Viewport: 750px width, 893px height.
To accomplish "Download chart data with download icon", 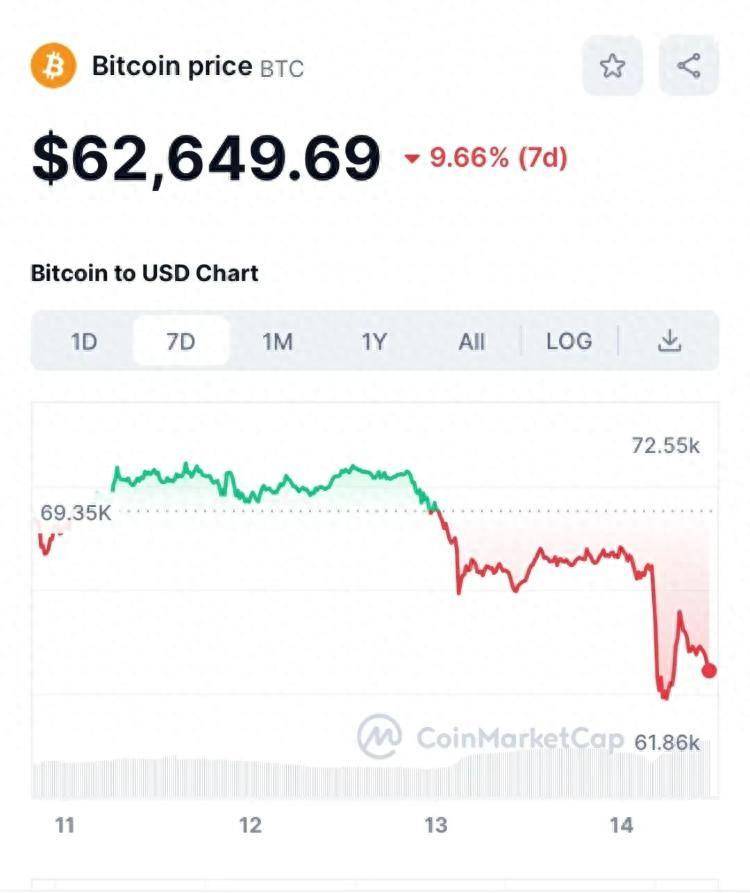I will click(669, 341).
